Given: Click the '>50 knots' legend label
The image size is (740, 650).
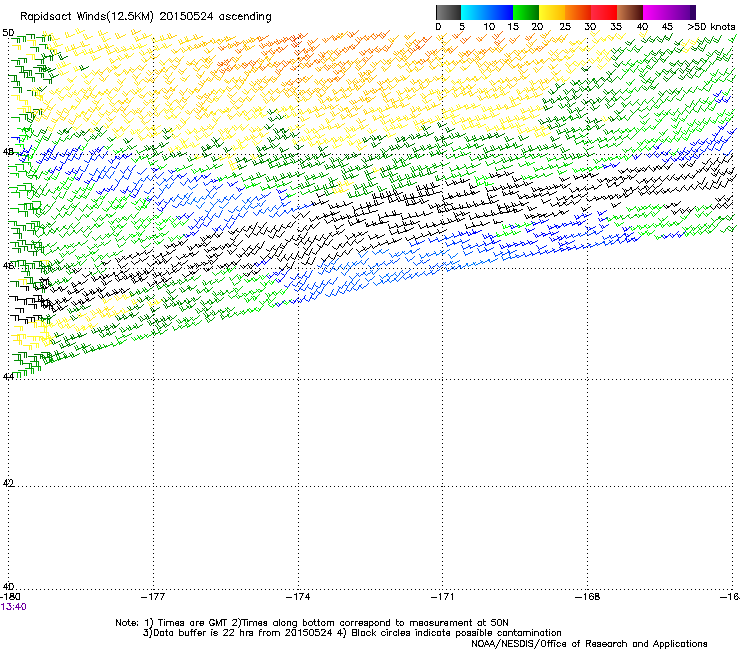Looking at the screenshot, I should [711, 27].
